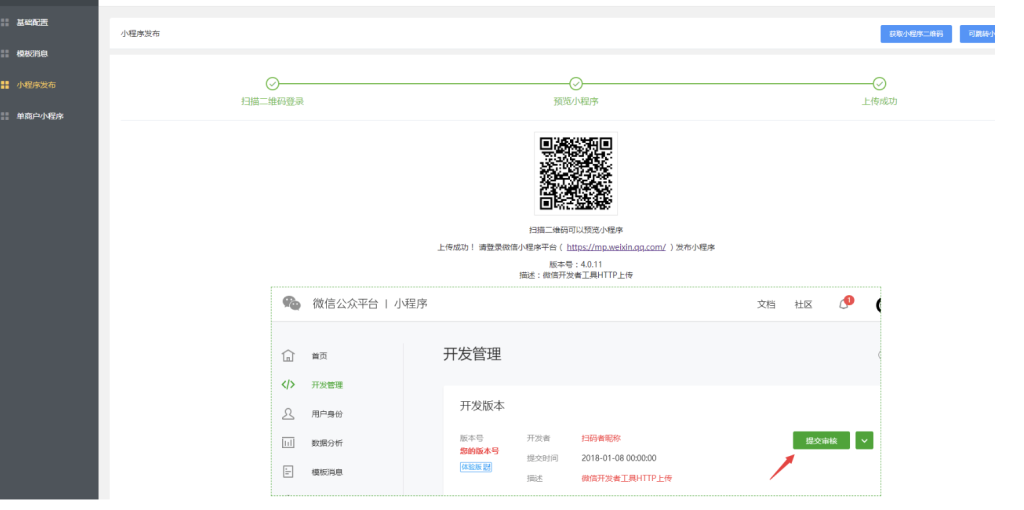Click the 小程序发布 page title
This screenshot has width=1024, height=510.
(140, 33)
